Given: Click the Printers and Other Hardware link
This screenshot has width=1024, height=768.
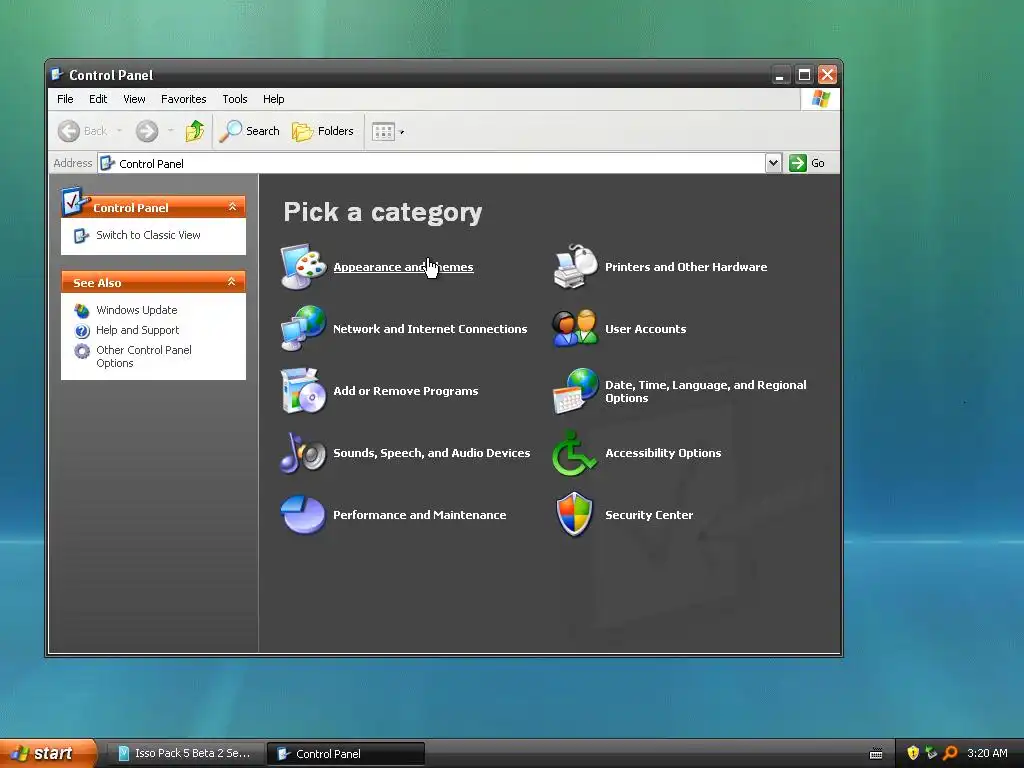Looking at the screenshot, I should click(686, 267).
